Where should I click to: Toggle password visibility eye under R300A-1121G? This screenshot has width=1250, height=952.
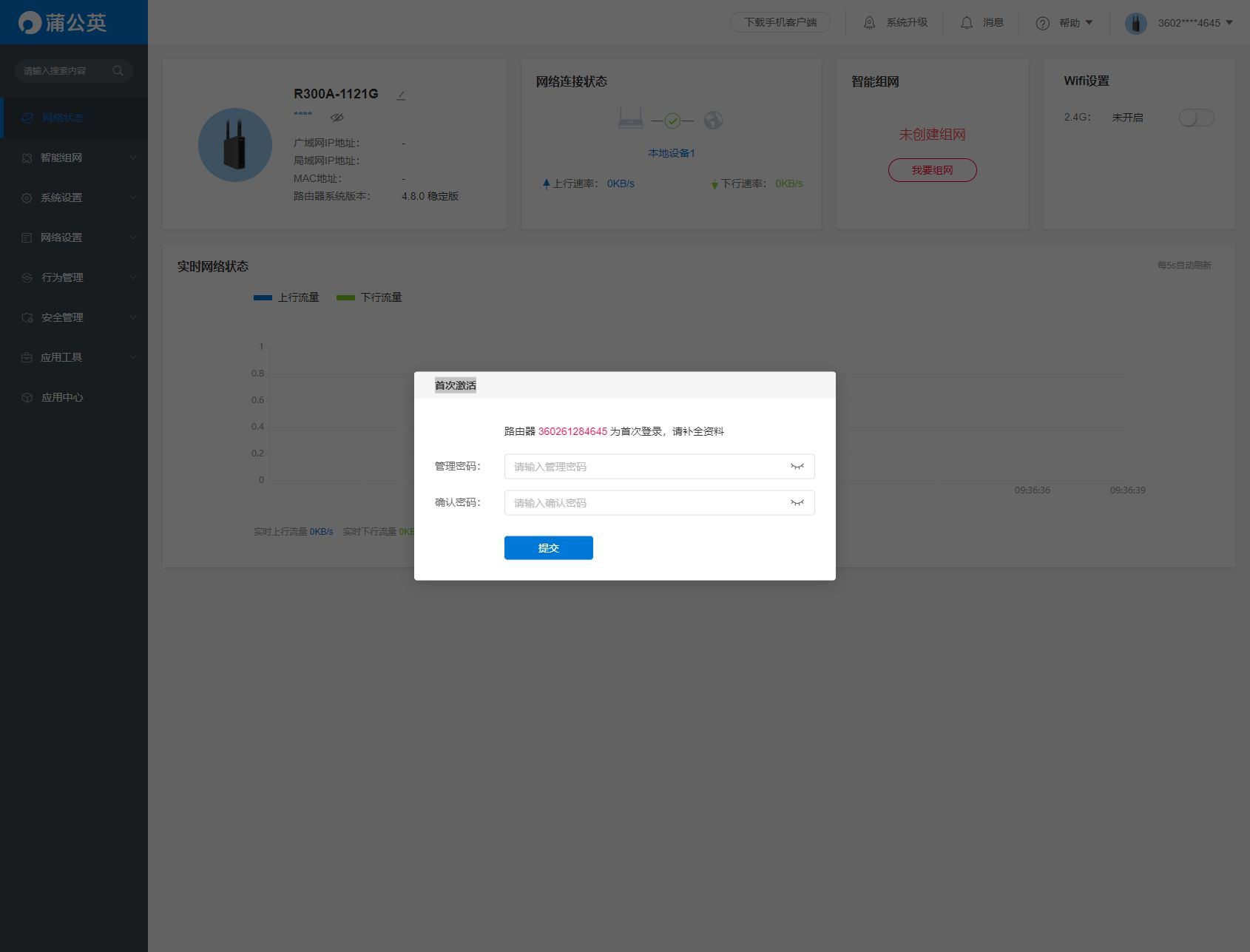tap(337, 117)
